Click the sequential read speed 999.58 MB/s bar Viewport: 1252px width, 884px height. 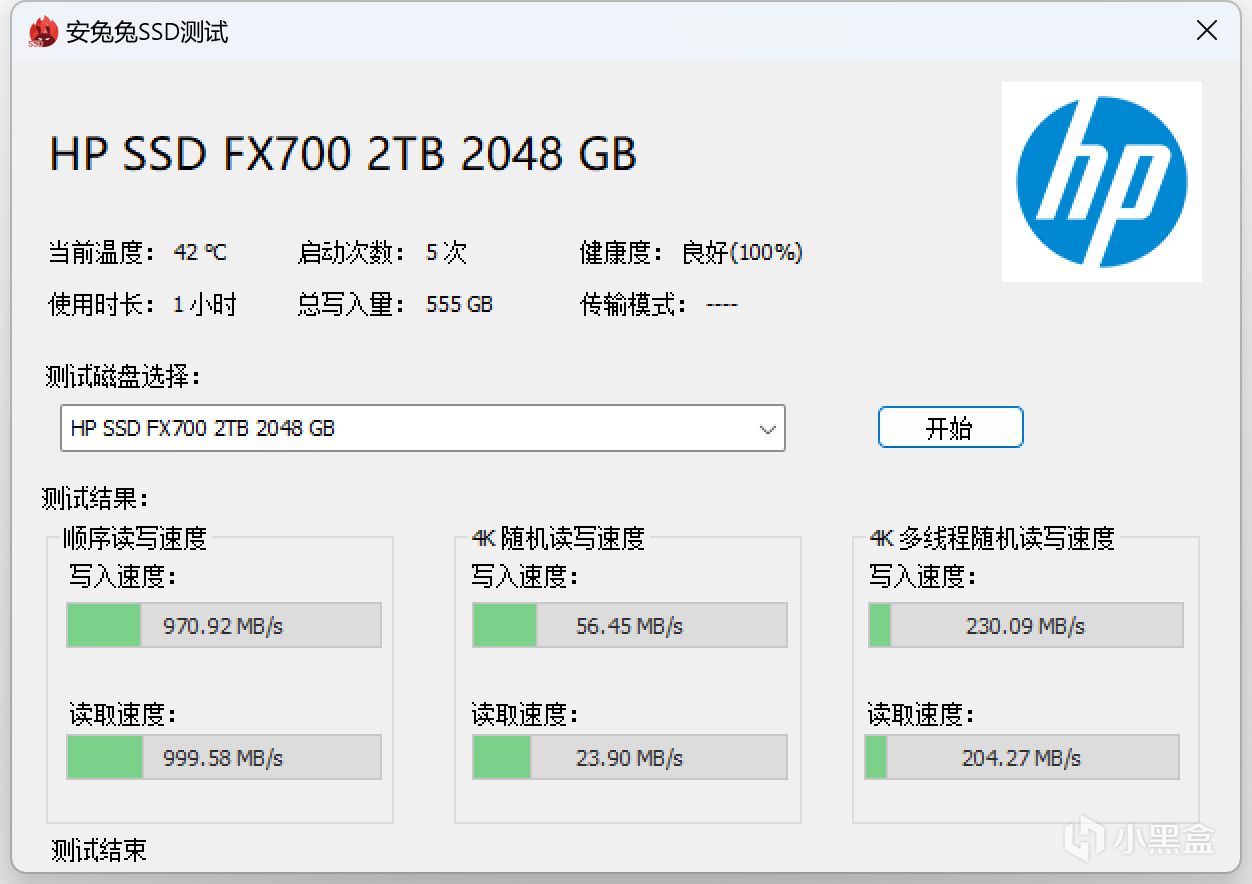[x=224, y=758]
